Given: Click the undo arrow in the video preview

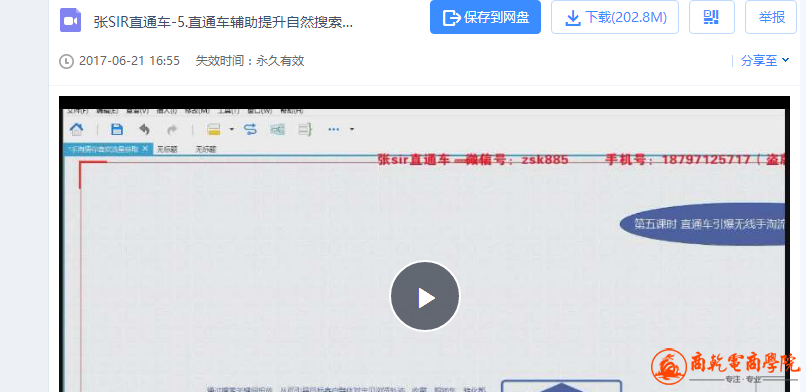Looking at the screenshot, I should click(144, 129).
